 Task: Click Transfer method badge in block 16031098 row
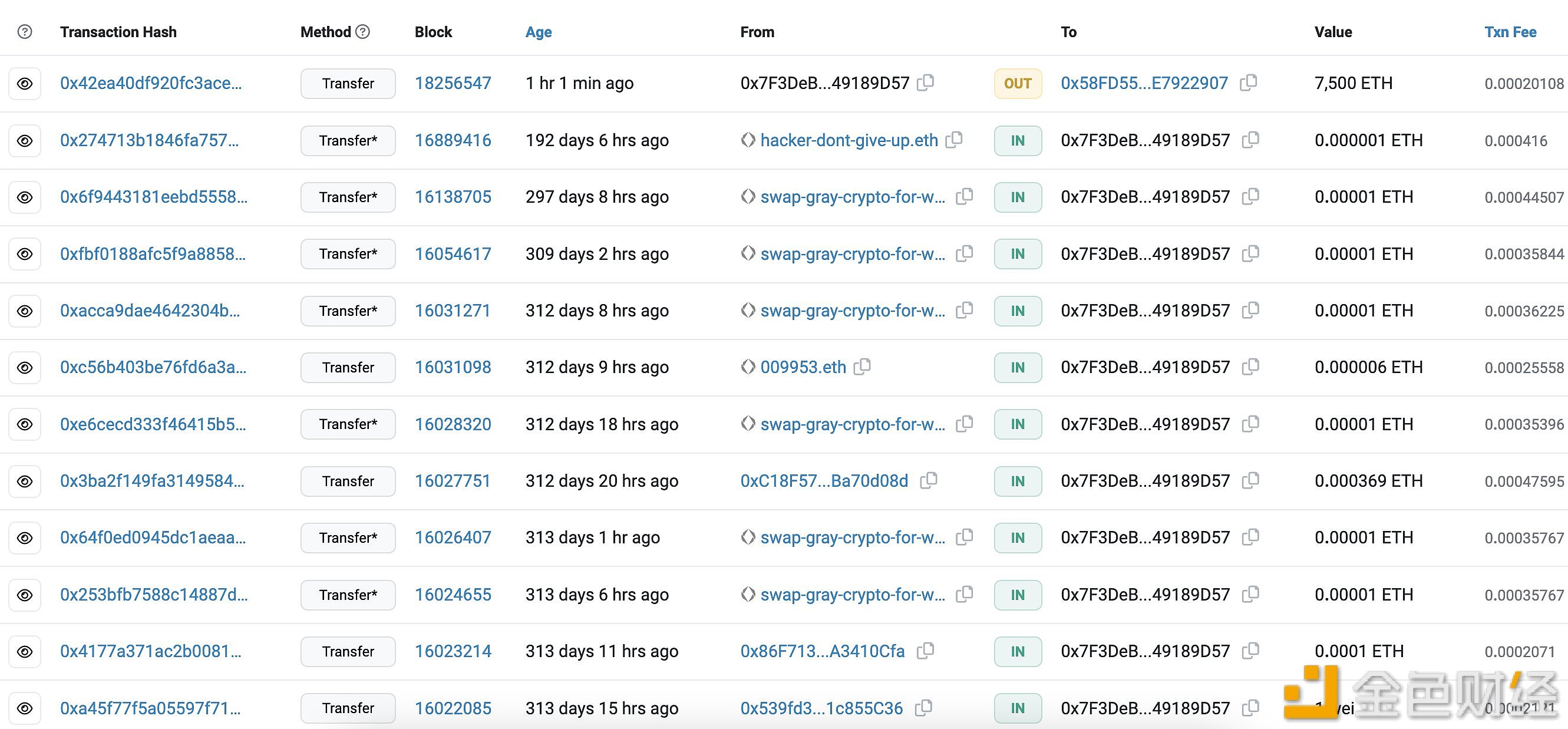[348, 368]
